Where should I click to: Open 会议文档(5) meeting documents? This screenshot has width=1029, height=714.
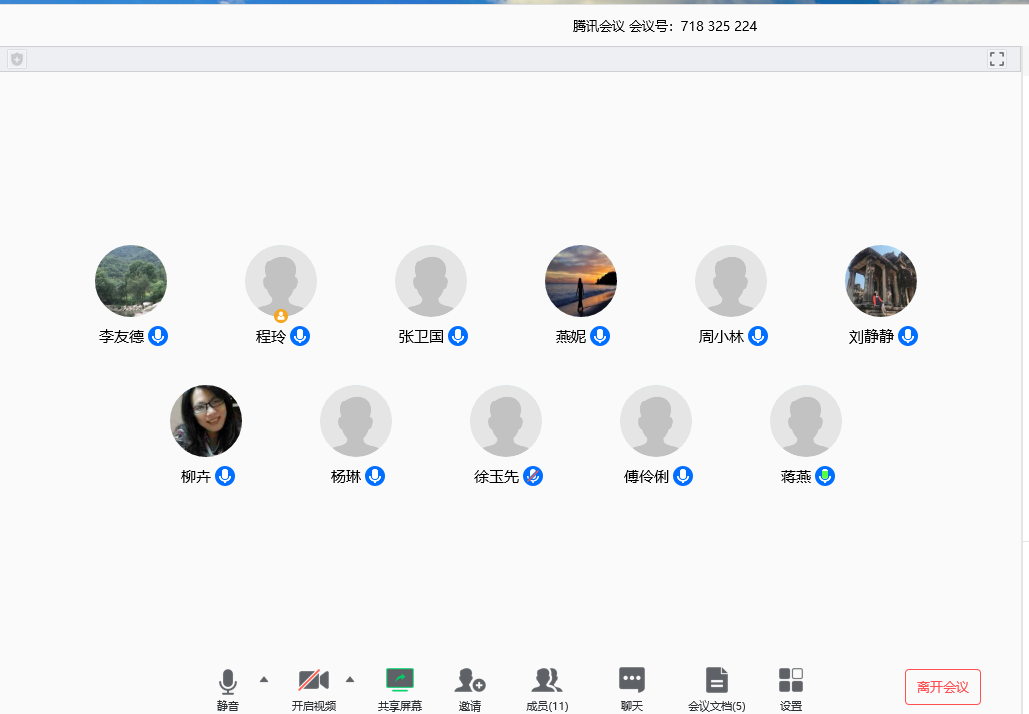click(x=717, y=681)
